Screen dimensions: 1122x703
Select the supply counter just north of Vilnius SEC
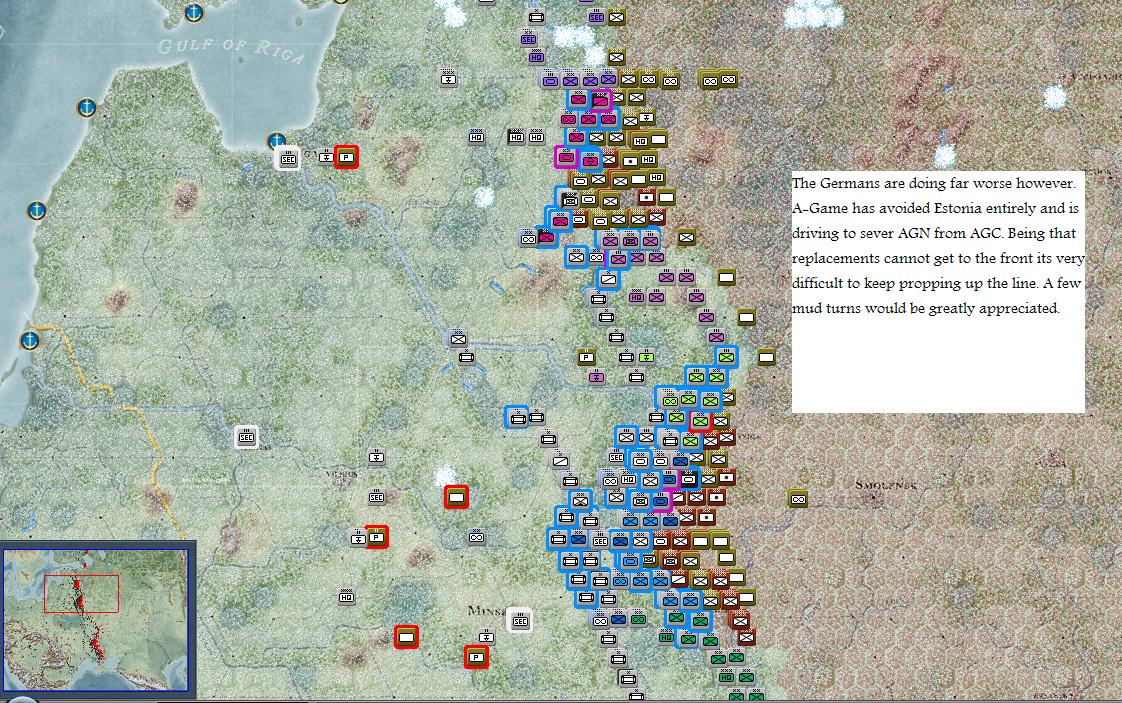click(376, 457)
